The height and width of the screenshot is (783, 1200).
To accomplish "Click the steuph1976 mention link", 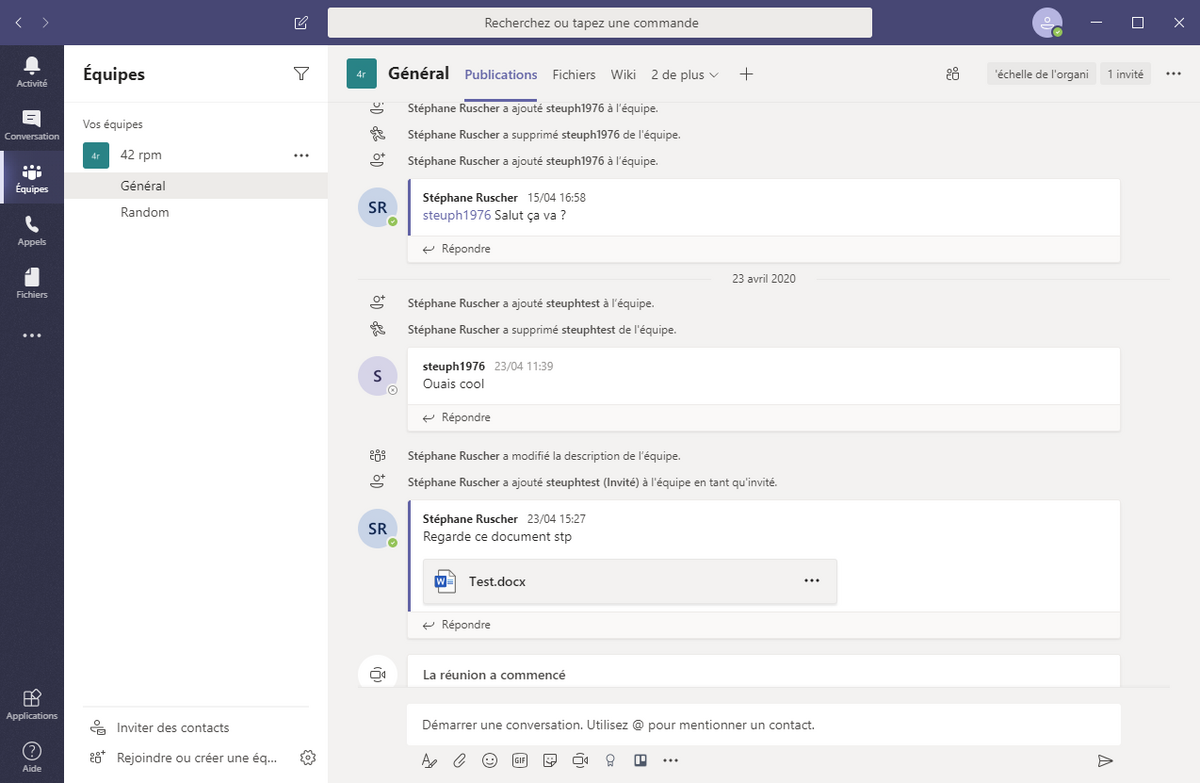I will click(x=457, y=215).
